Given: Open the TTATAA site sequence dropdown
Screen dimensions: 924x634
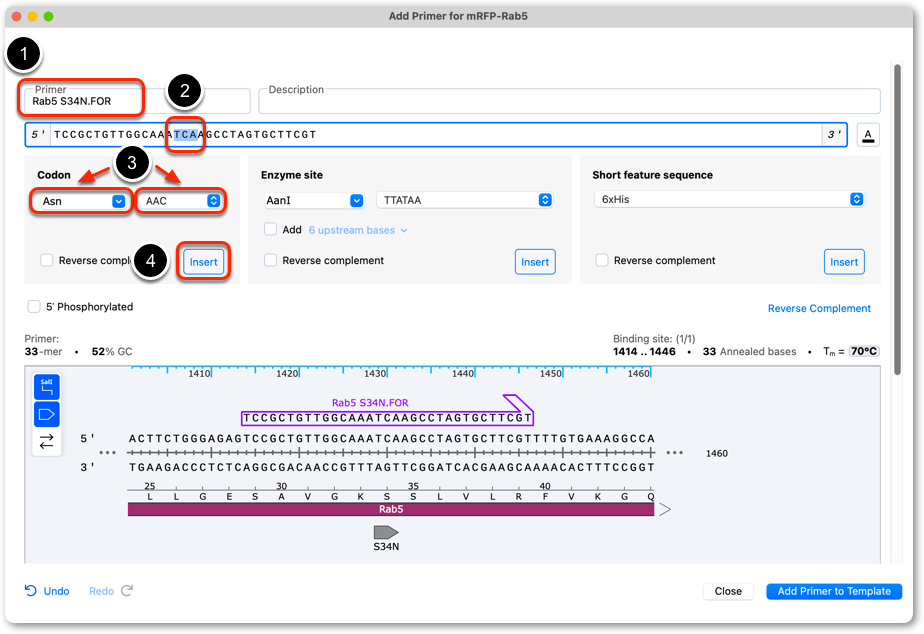Looking at the screenshot, I should coord(464,200).
